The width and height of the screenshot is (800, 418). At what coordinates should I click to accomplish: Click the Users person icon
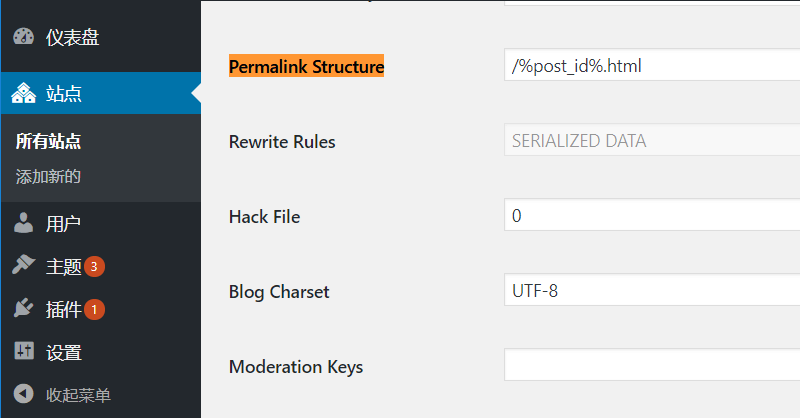[24, 222]
